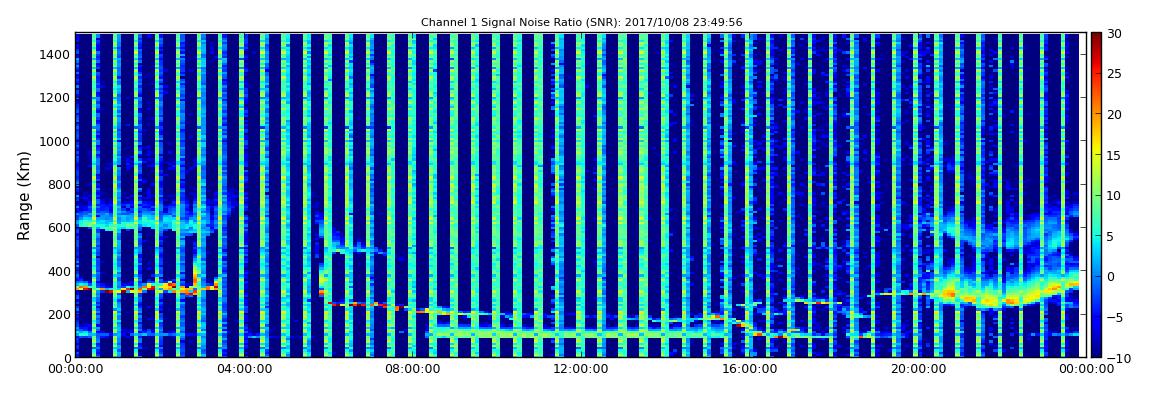Click the 04:00:00 time axis label

243,370
